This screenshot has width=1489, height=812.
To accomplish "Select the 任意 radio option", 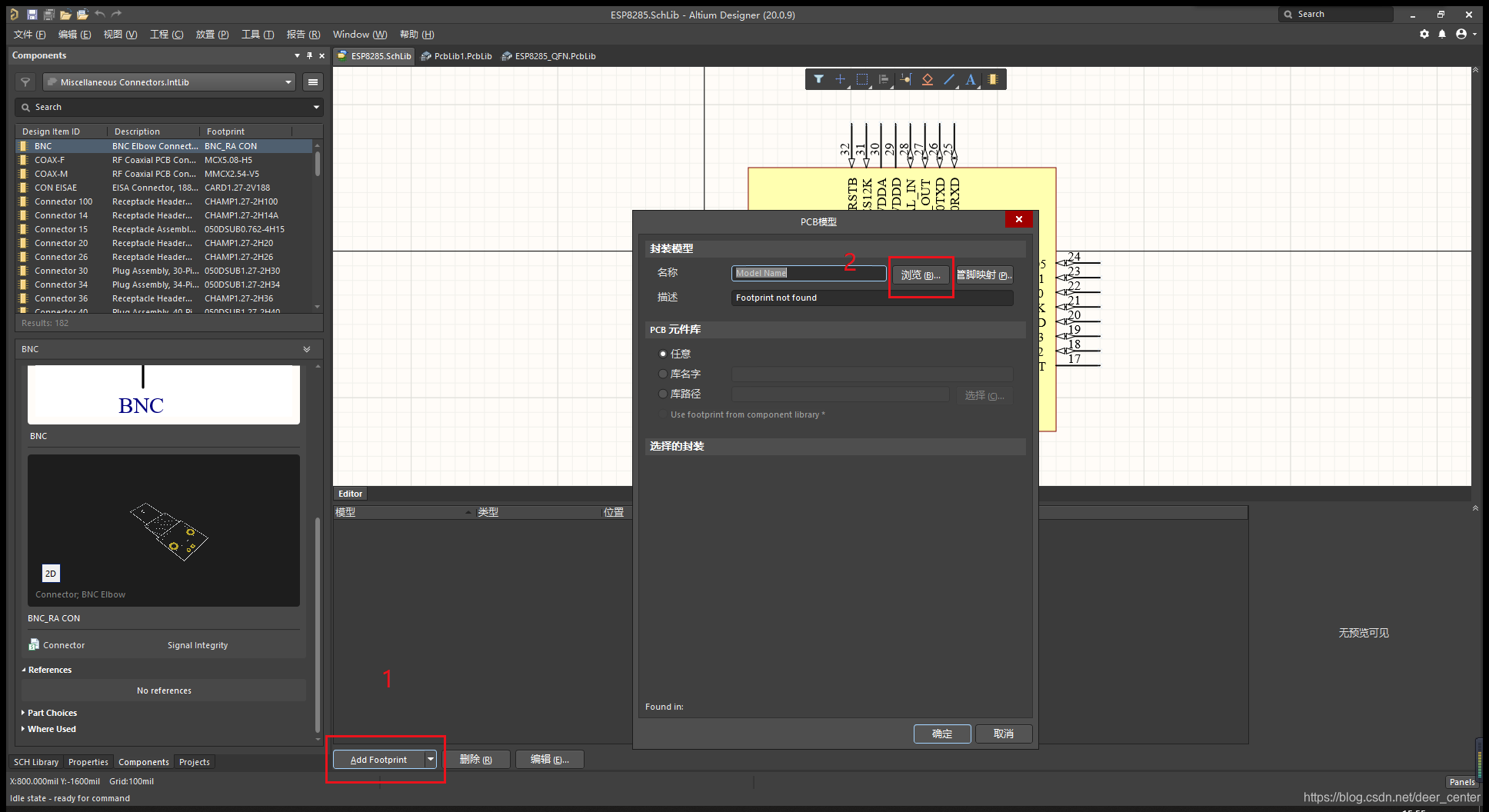I will 663,354.
